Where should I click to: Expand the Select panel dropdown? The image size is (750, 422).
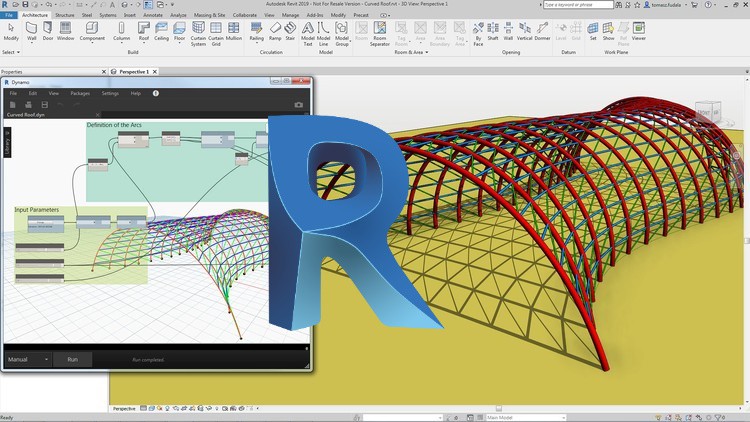click(x=11, y=52)
